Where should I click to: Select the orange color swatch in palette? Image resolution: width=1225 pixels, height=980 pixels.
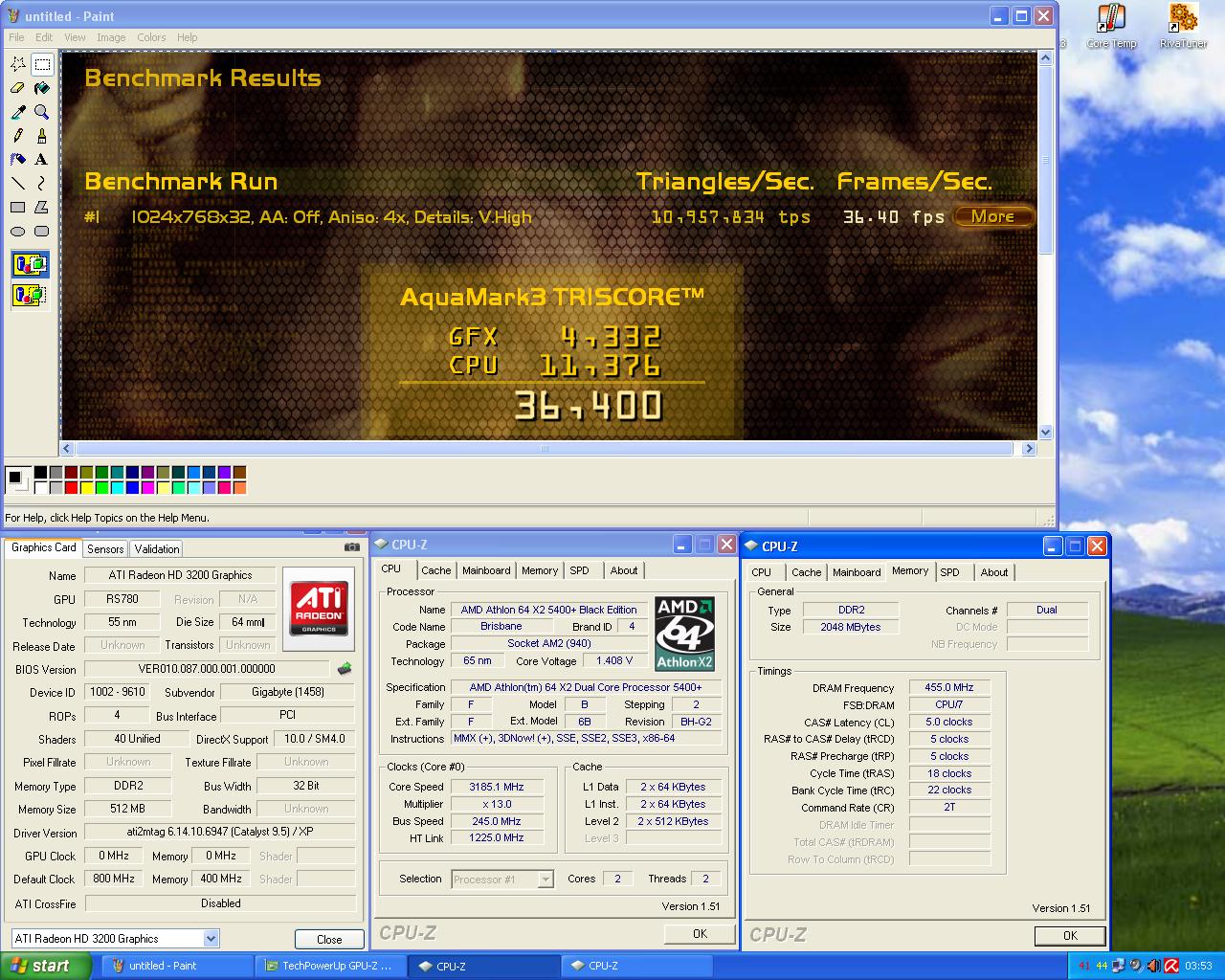239,488
